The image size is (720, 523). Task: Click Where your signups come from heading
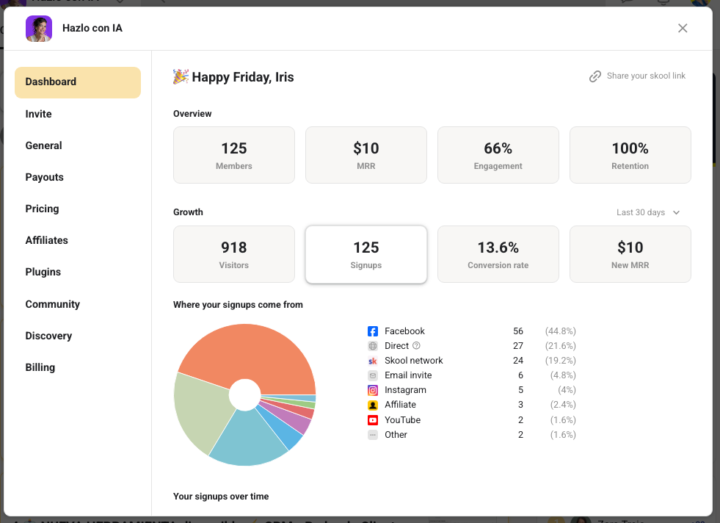(x=238, y=305)
